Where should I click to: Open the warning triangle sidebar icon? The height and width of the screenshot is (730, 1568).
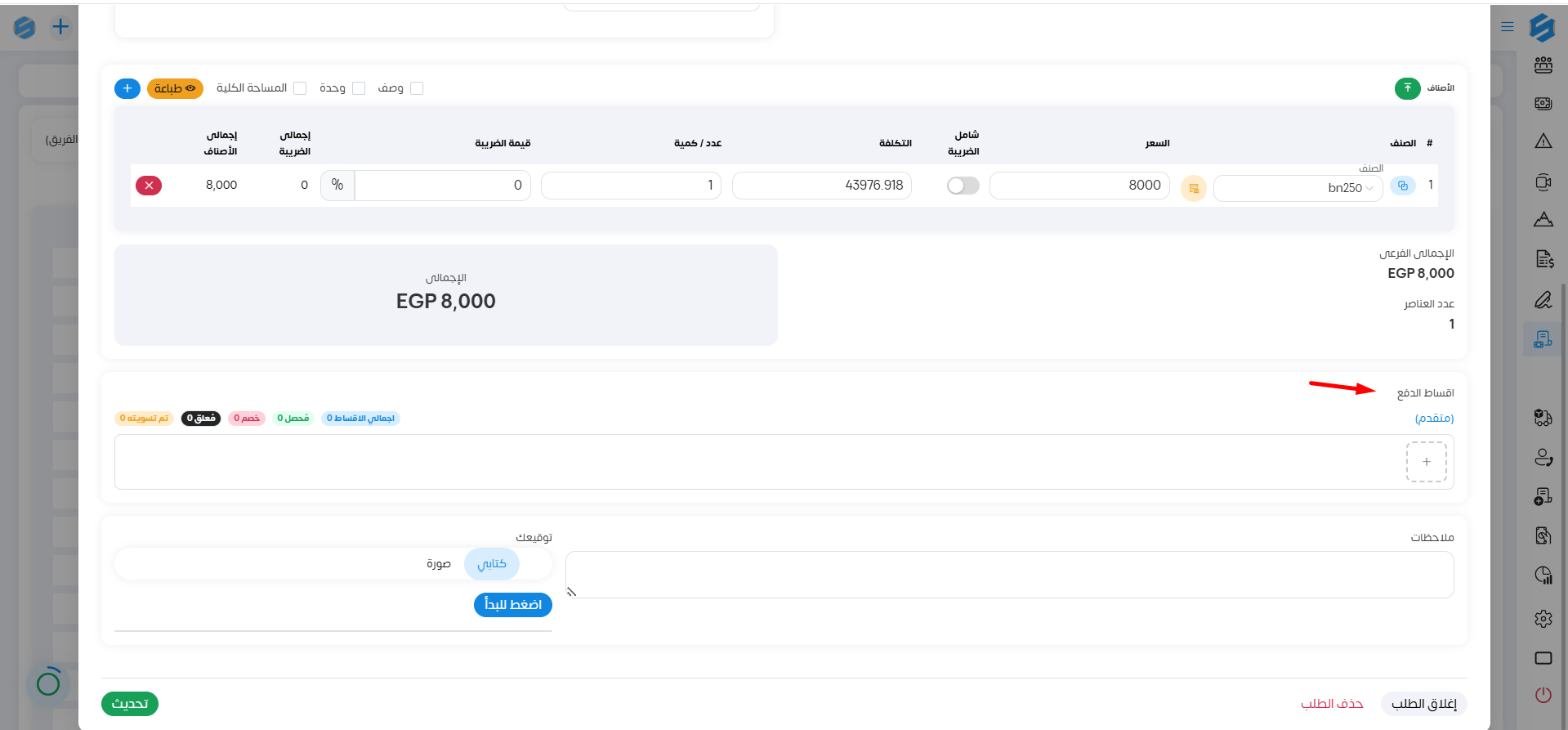1543,141
